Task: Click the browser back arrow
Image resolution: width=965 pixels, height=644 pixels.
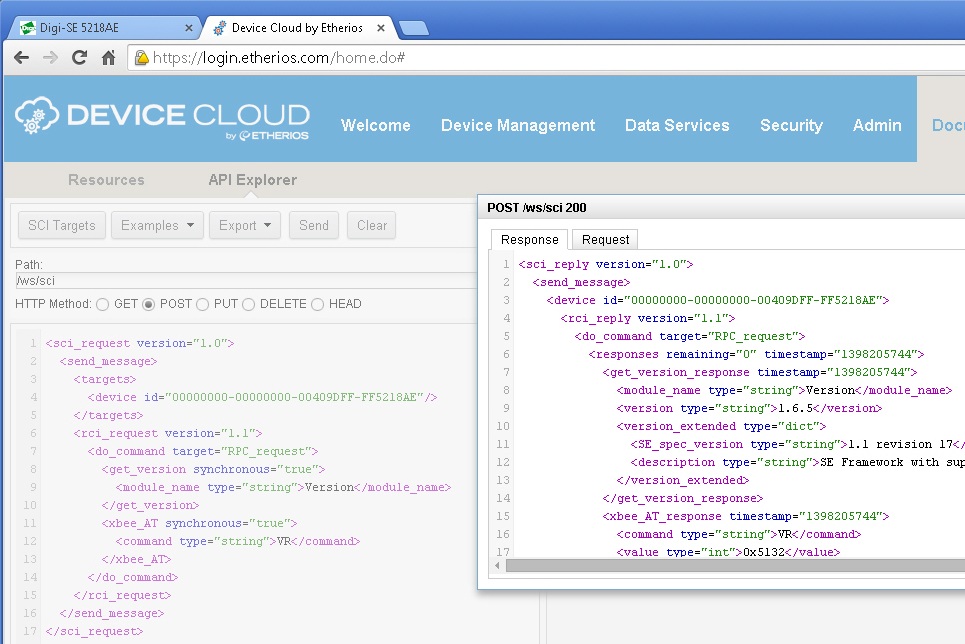Action: pyautogui.click(x=21, y=58)
